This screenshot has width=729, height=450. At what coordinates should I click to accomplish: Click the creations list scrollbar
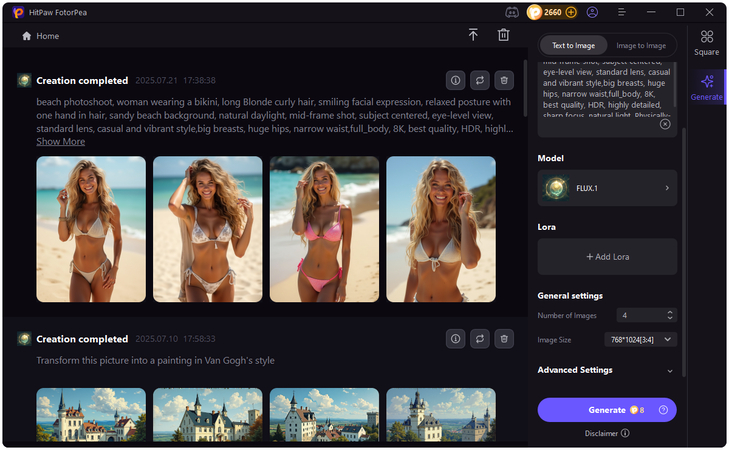point(525,88)
